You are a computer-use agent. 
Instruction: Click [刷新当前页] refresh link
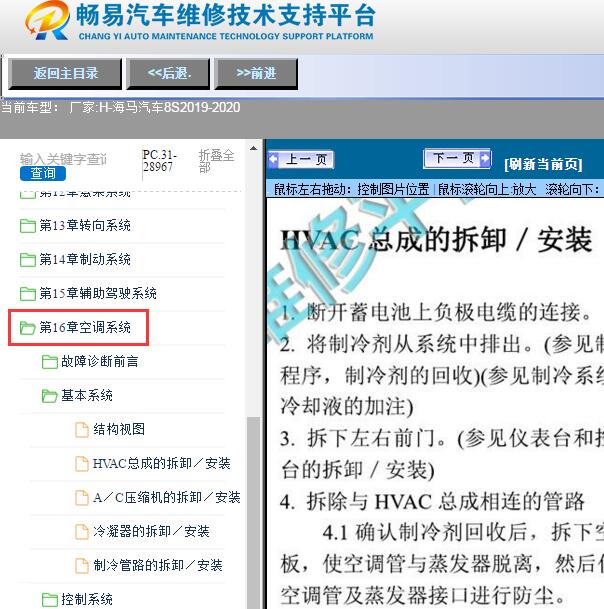(543, 164)
